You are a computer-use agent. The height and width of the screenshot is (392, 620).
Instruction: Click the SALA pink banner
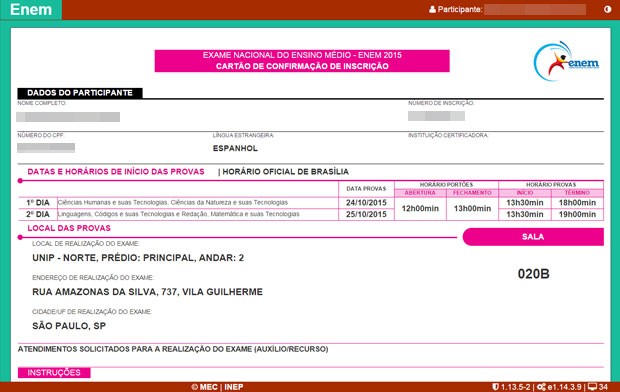coord(533,237)
